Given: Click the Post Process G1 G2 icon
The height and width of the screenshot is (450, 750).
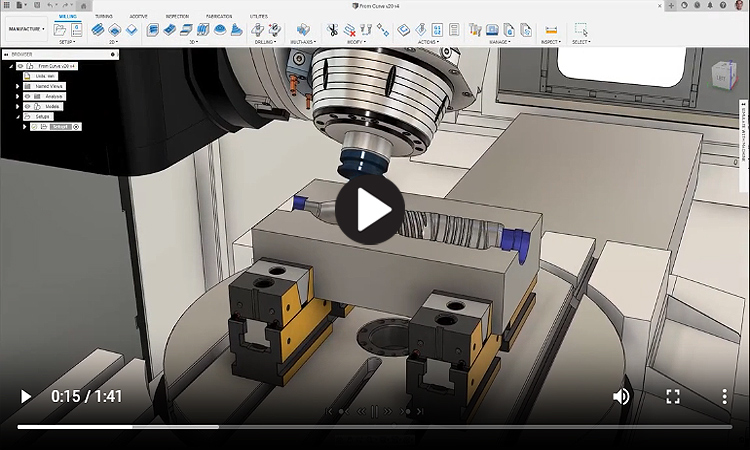Looking at the screenshot, I should click(x=437, y=30).
